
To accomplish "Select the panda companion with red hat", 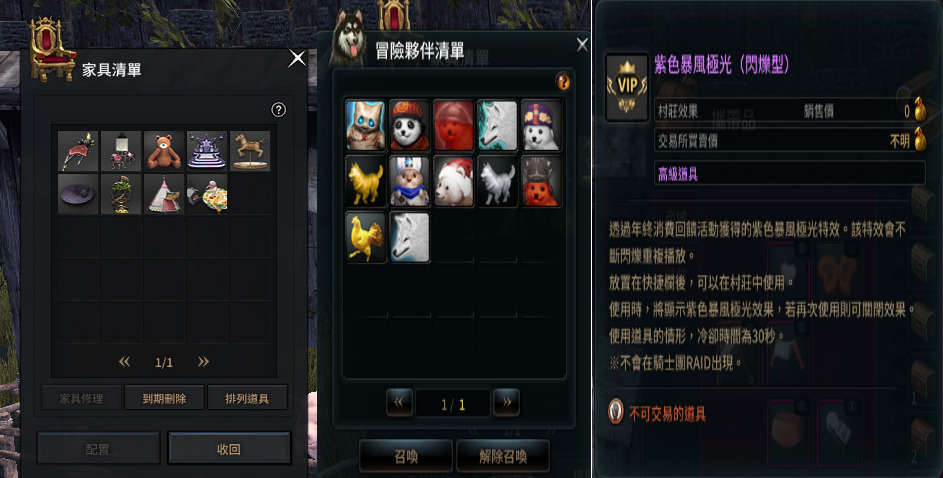I will coord(409,125).
